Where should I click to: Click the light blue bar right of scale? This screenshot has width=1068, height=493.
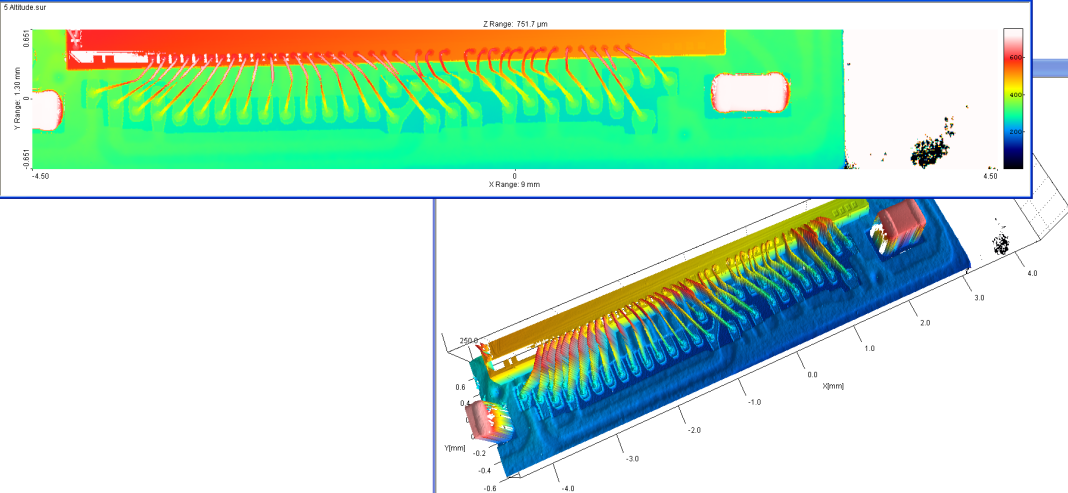1048,68
